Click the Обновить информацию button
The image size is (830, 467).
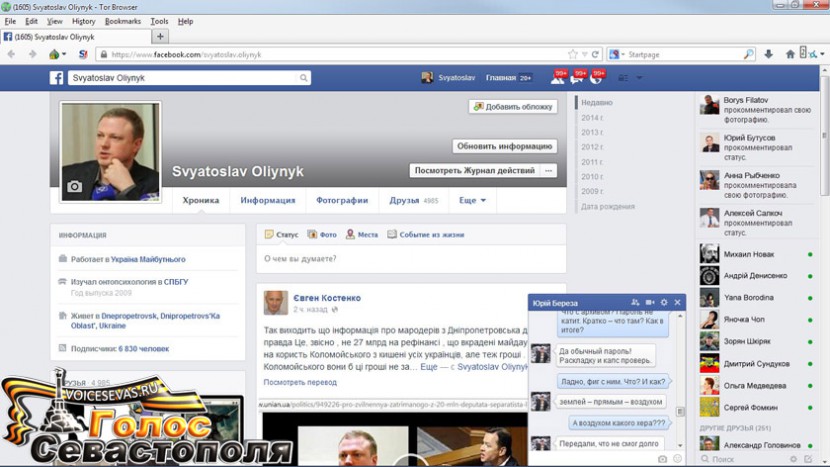coord(504,146)
